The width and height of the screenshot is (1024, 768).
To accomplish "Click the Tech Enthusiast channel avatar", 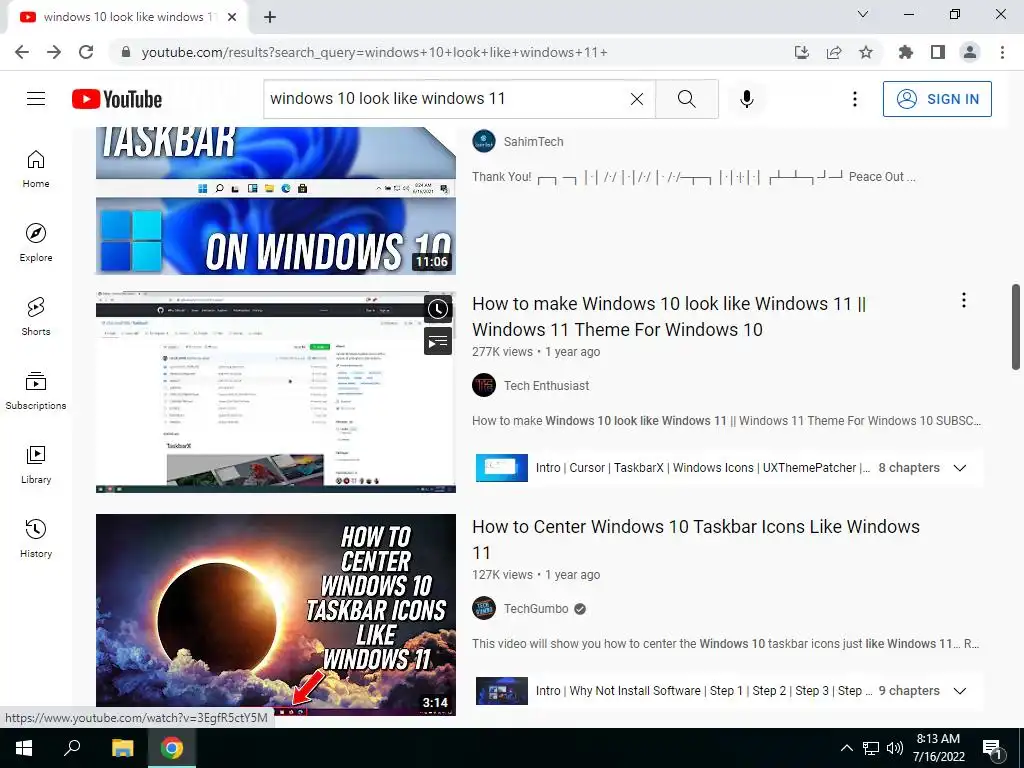I will coord(484,385).
